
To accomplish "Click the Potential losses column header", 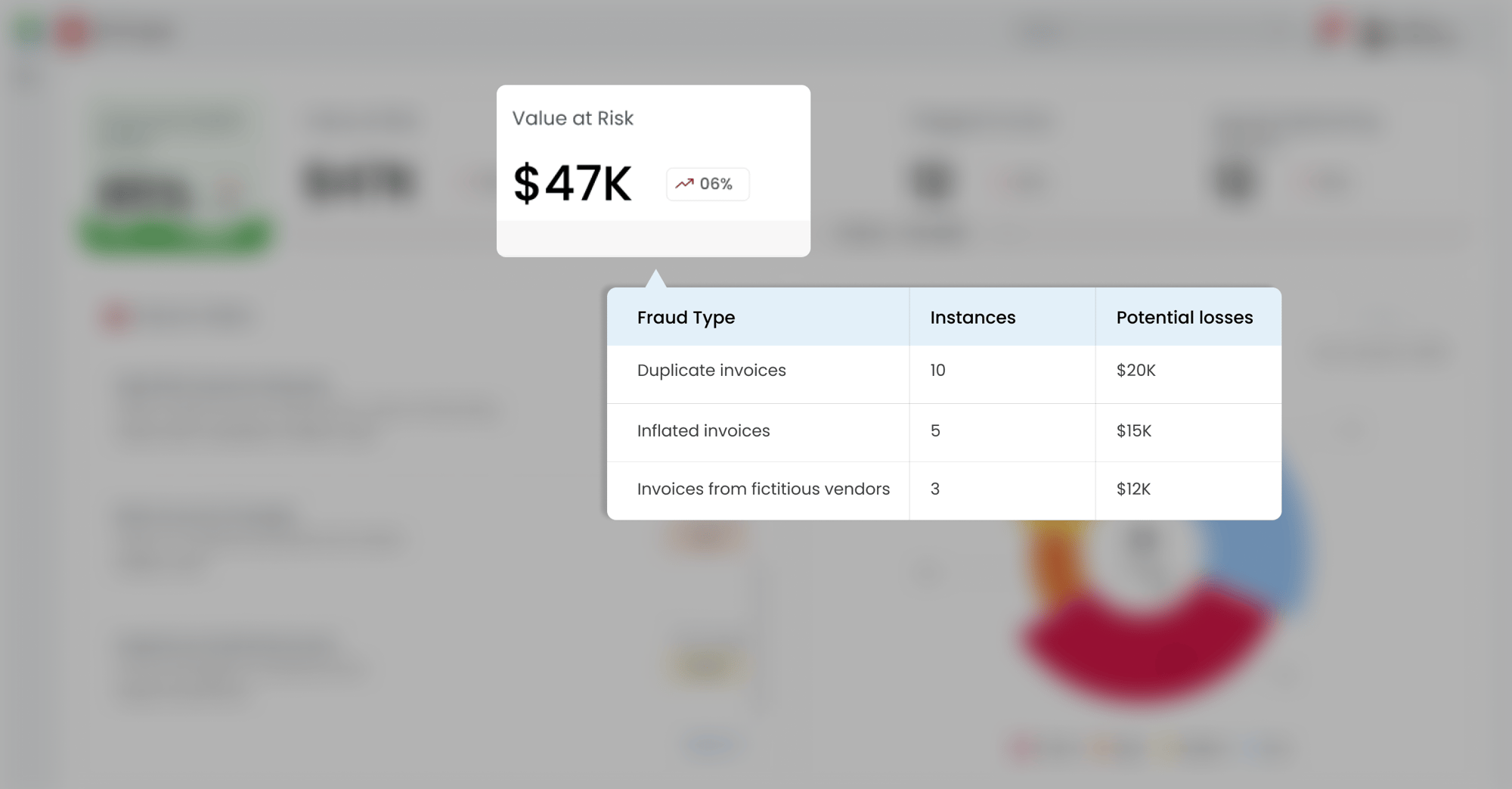I will (x=1184, y=318).
